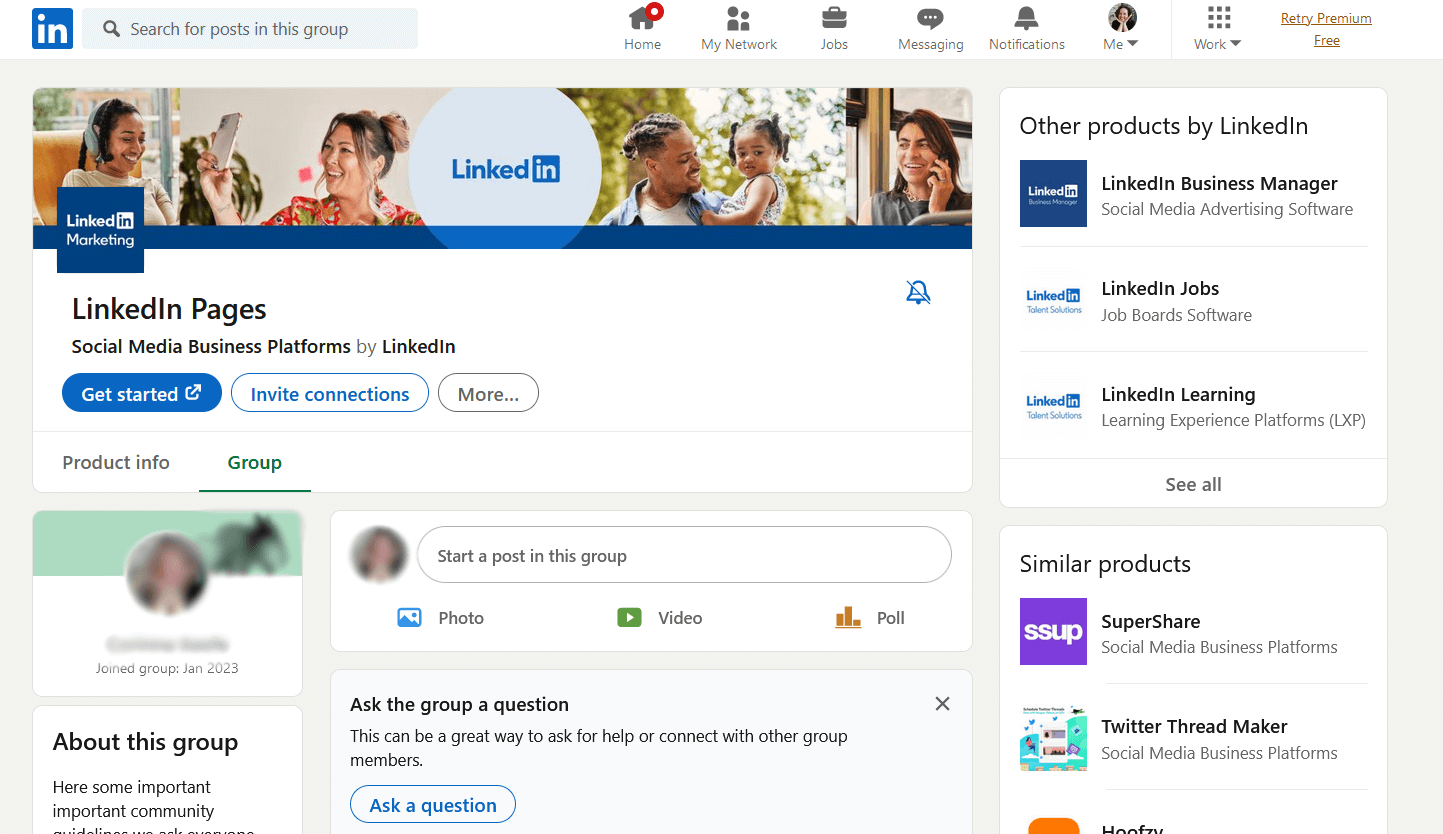Add a Photo to group post
This screenshot has width=1443, height=834.
tap(440, 618)
